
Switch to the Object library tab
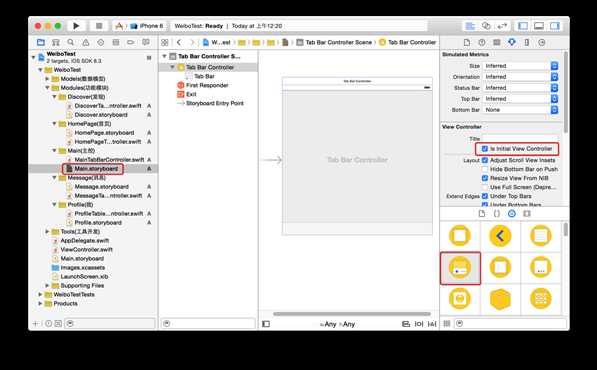point(512,214)
